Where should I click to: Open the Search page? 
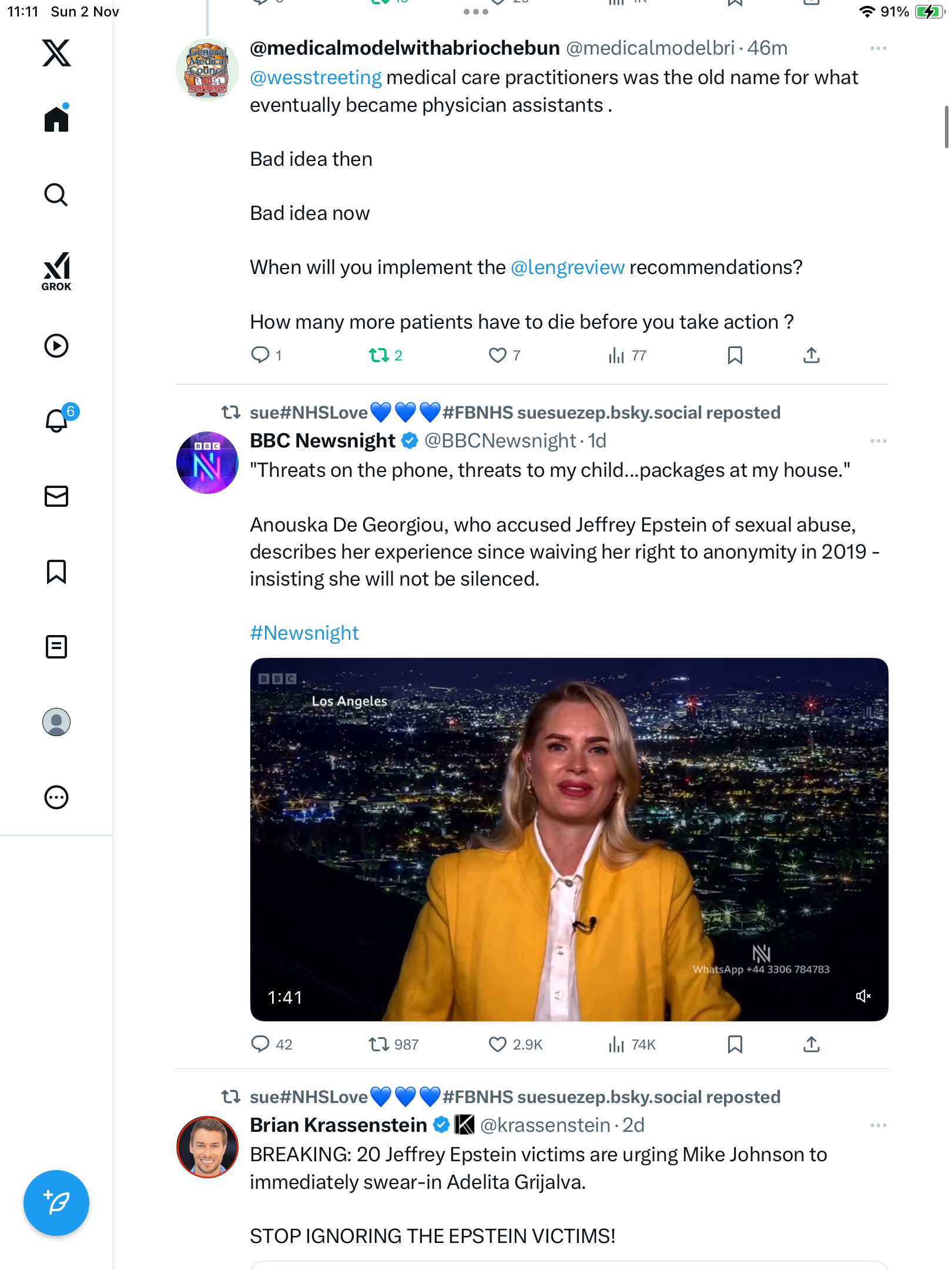(56, 195)
